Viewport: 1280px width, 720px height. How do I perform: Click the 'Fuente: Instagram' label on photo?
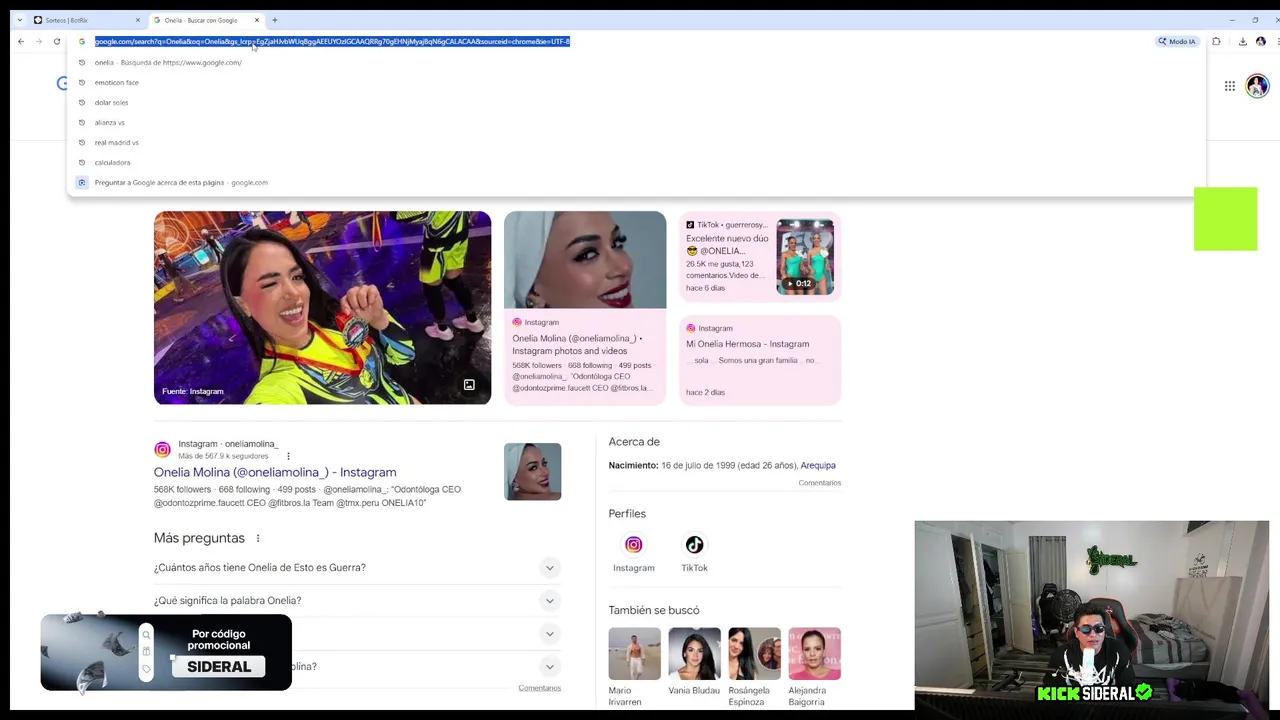tap(193, 391)
